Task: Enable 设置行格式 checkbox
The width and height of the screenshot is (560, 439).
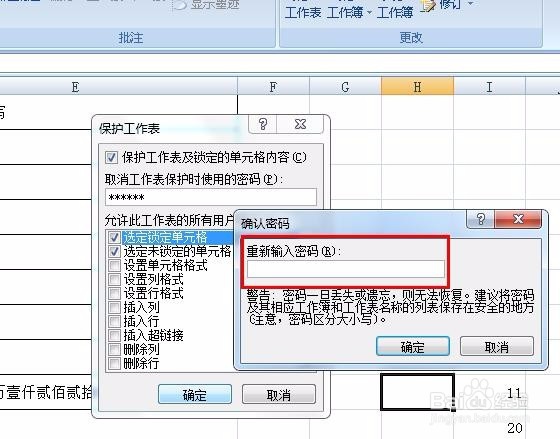Action: coord(114,293)
